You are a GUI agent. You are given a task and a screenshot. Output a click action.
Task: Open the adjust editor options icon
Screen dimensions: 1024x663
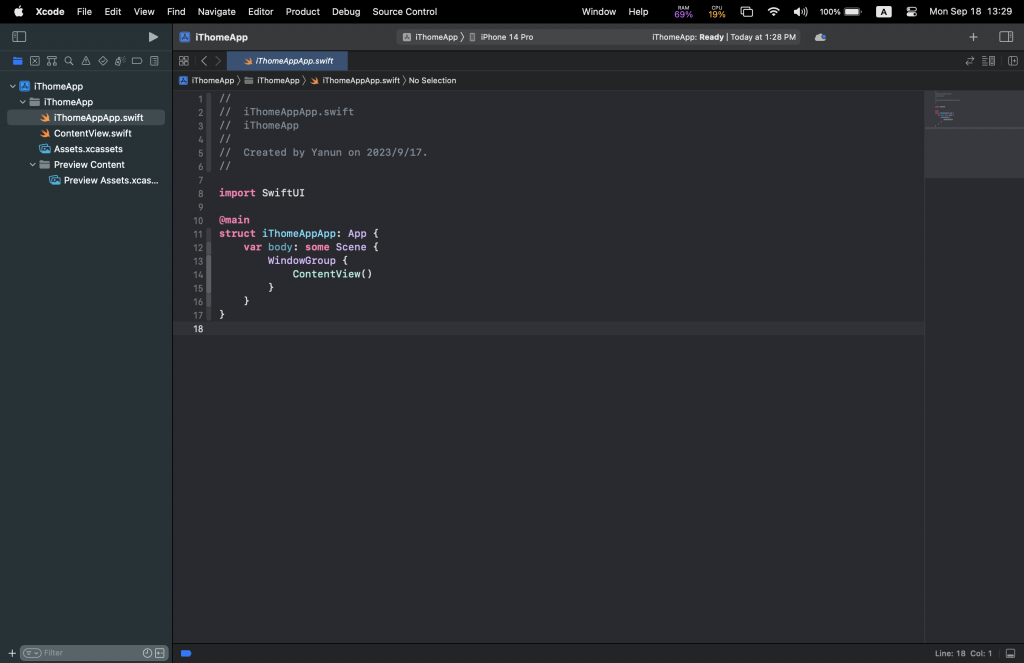coord(989,61)
